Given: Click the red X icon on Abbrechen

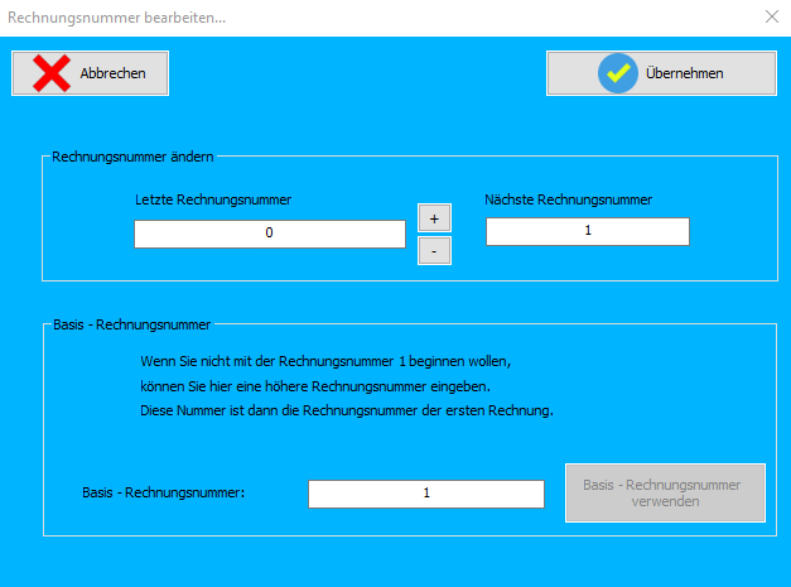Looking at the screenshot, I should pos(51,73).
